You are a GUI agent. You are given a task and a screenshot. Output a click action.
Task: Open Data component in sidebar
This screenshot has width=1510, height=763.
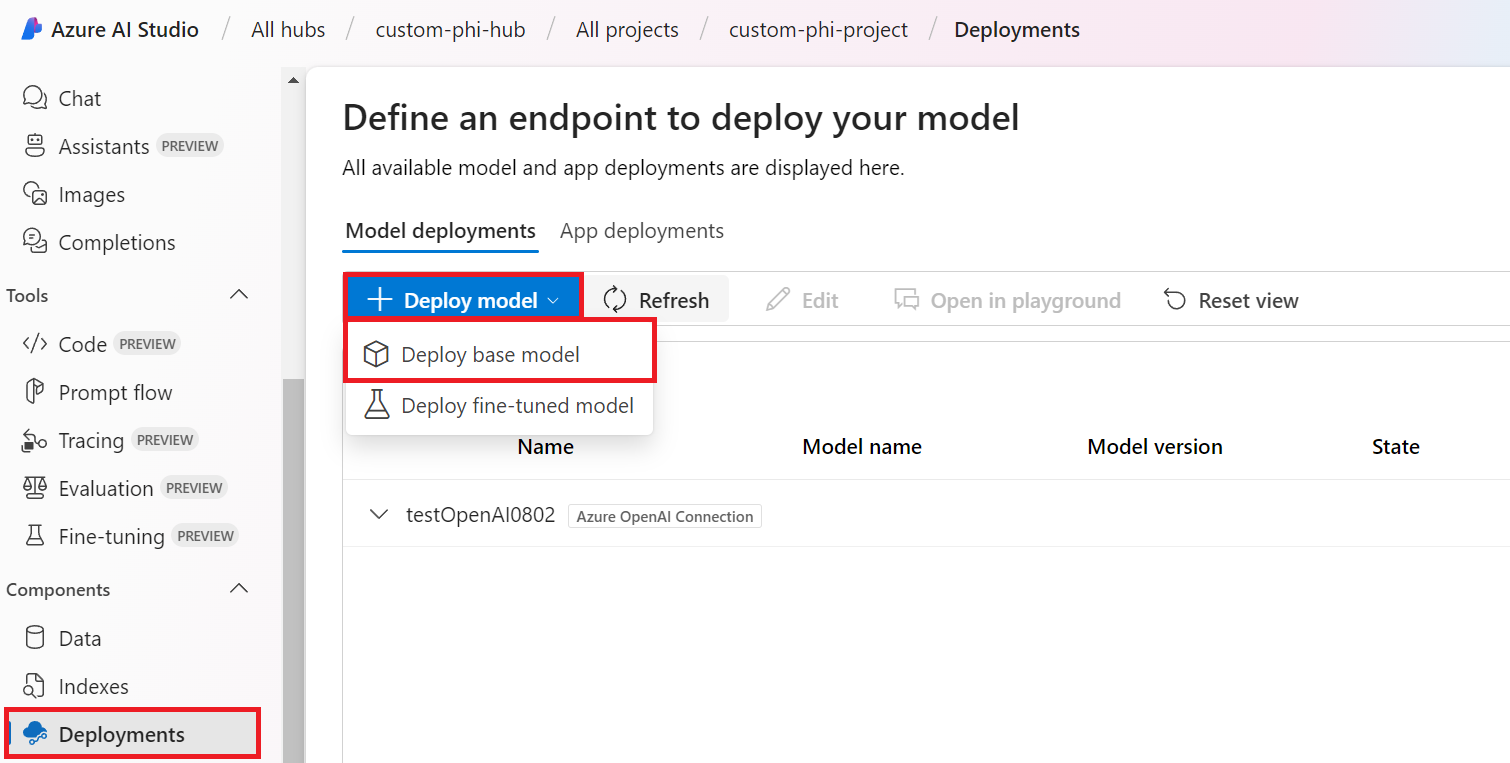(x=62, y=638)
